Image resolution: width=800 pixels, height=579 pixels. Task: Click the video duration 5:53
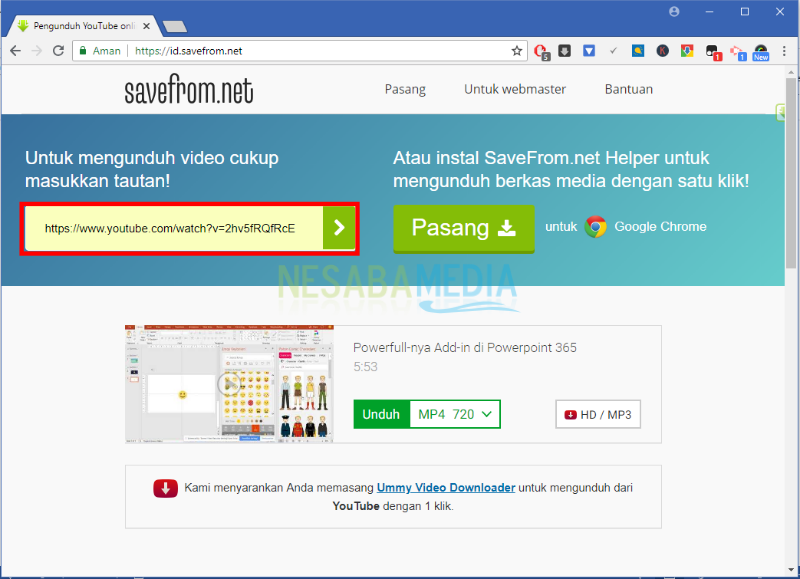365,367
